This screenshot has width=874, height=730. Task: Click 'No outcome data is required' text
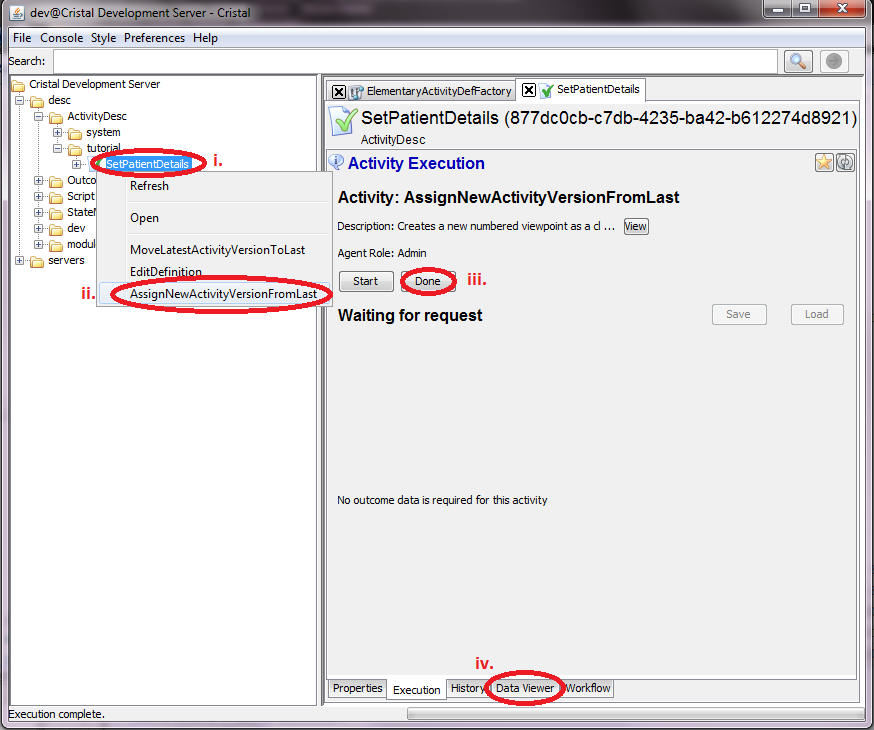click(442, 500)
